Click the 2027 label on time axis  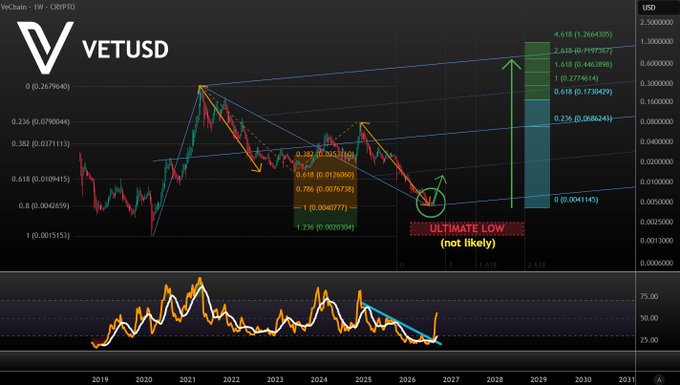pyautogui.click(x=451, y=379)
